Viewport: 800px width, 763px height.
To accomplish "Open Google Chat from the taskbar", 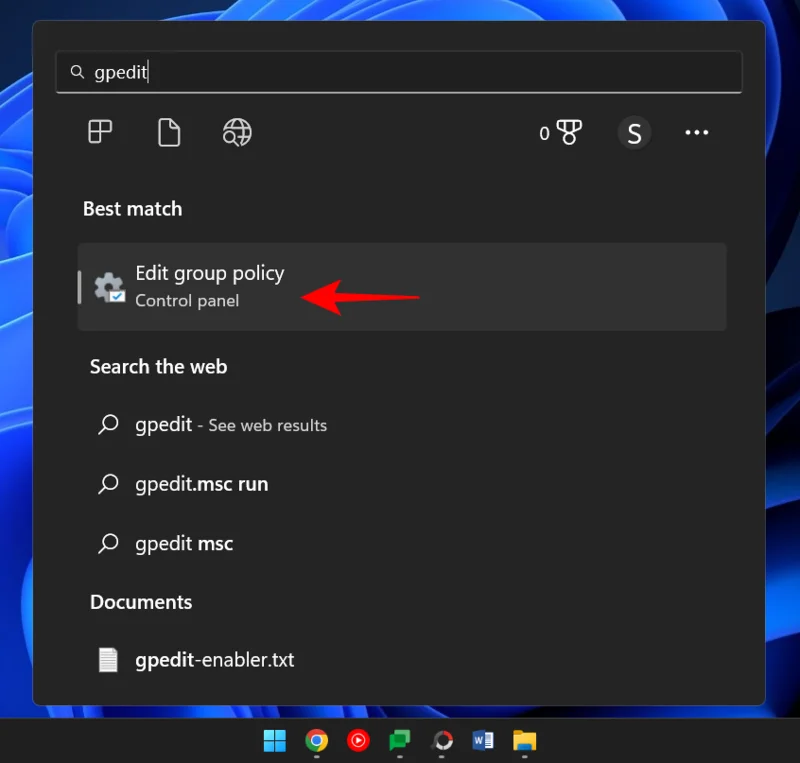I will pos(400,741).
